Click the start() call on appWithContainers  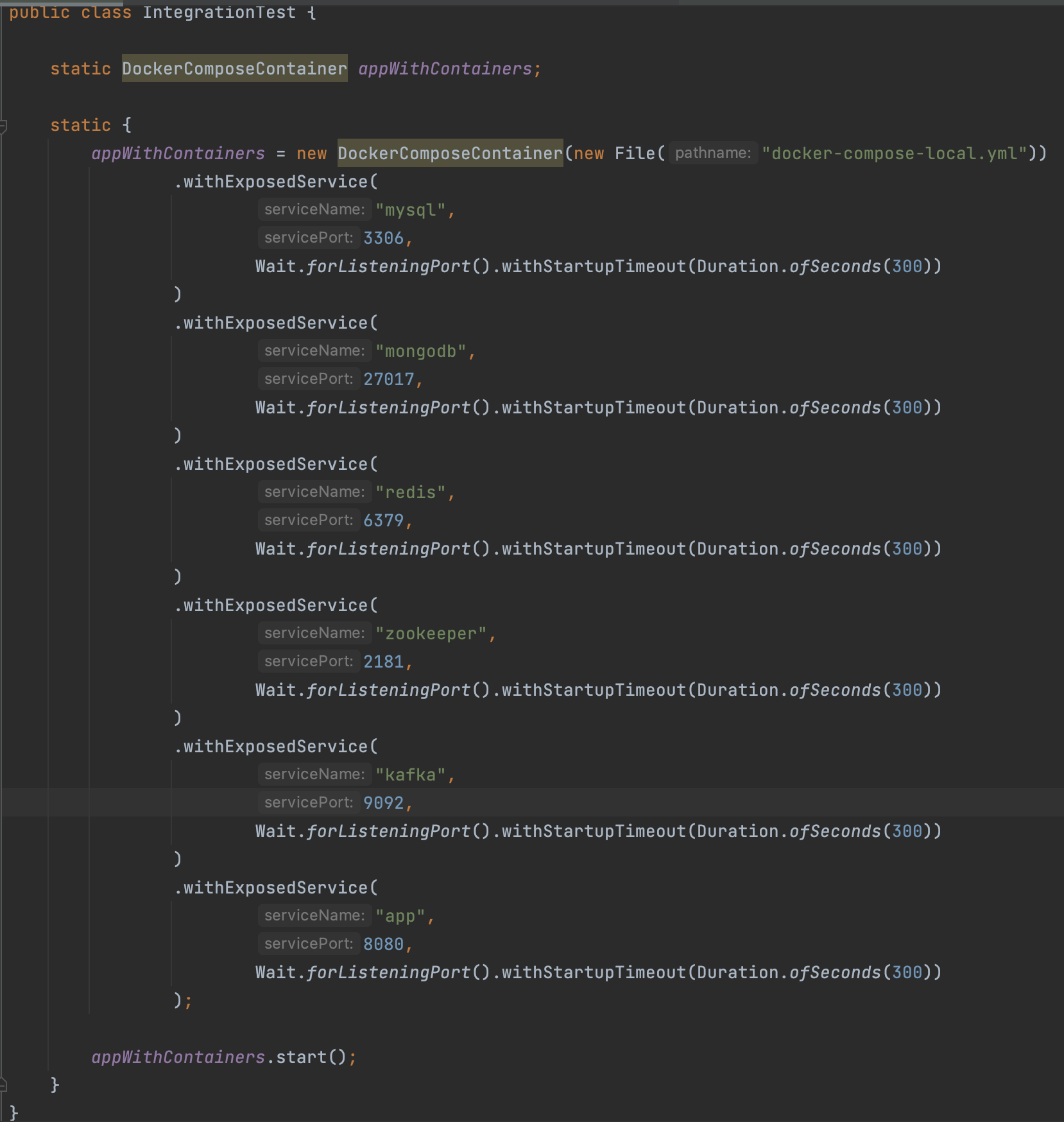[x=312, y=1057]
